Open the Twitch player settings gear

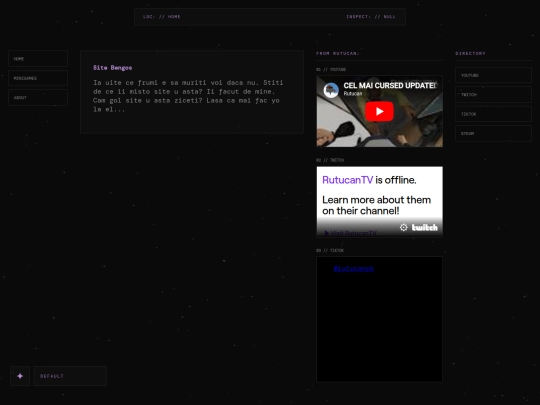404,227
